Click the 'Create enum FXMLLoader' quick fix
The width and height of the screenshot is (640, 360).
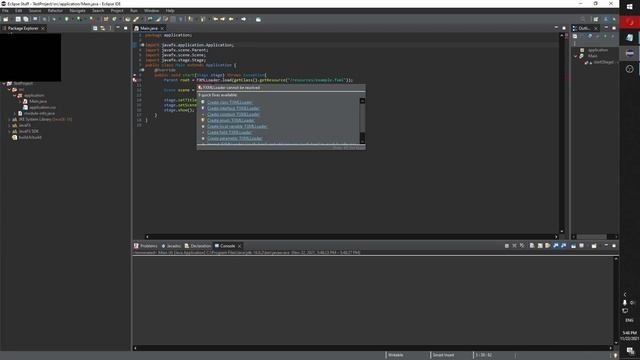click(x=231, y=120)
